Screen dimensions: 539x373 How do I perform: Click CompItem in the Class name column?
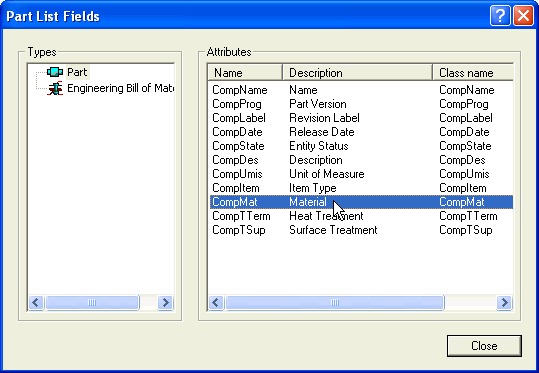click(x=463, y=188)
